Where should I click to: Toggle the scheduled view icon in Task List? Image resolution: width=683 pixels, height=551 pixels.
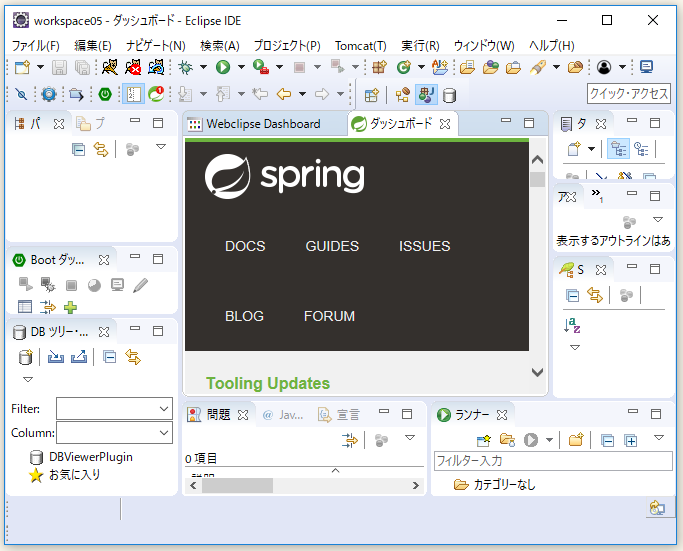(641, 149)
